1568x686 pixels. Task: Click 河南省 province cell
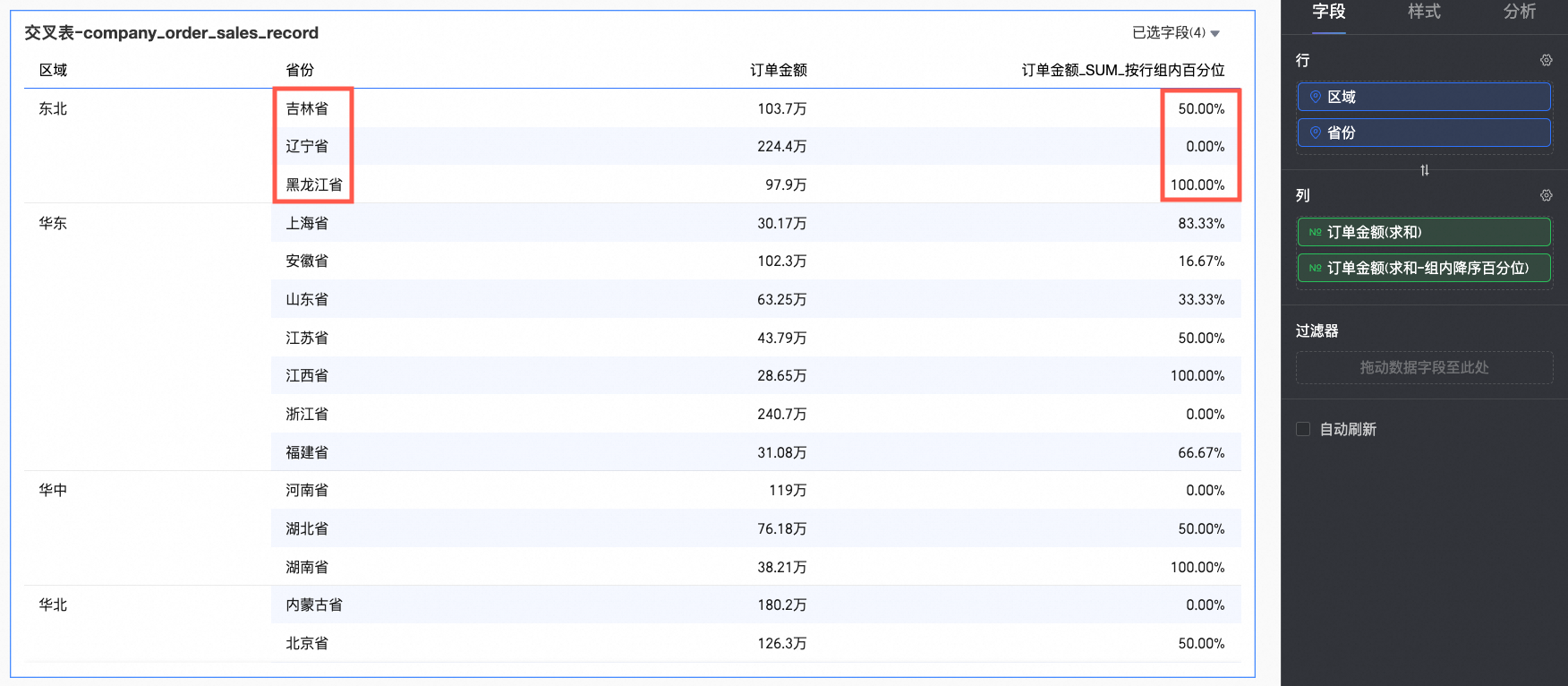coord(307,490)
